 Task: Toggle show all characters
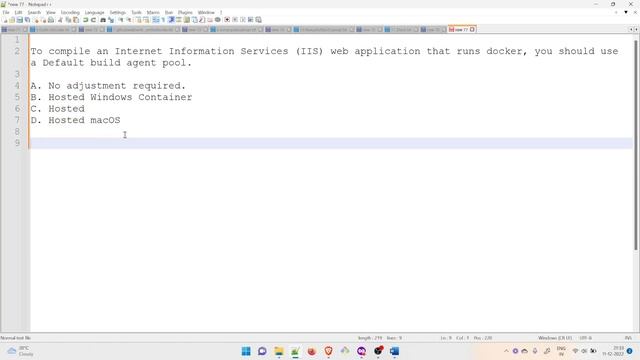coord(163,20)
